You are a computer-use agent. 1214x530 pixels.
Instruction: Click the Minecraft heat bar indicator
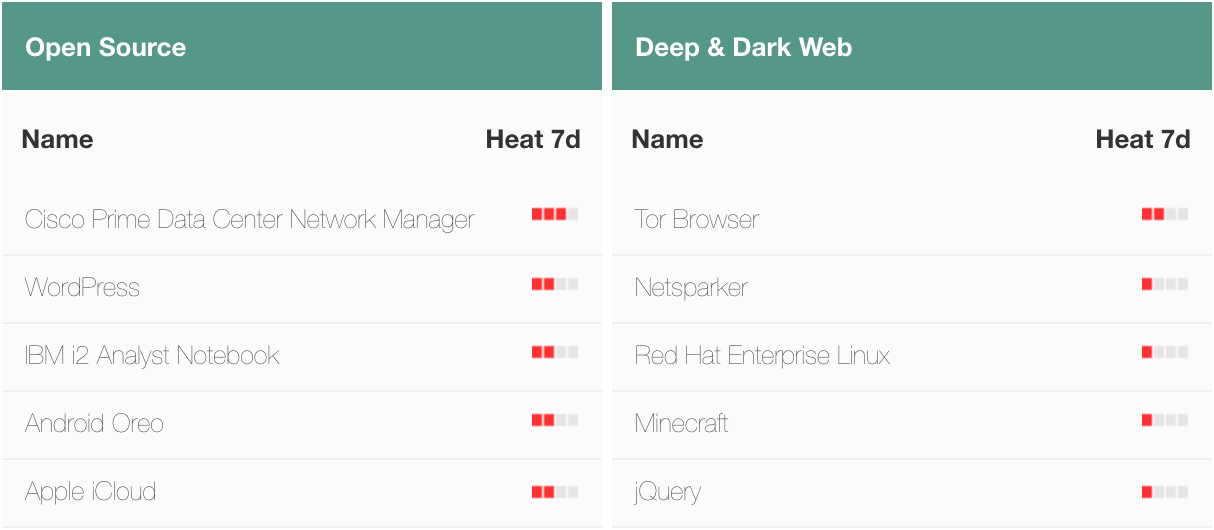[x=1165, y=420]
